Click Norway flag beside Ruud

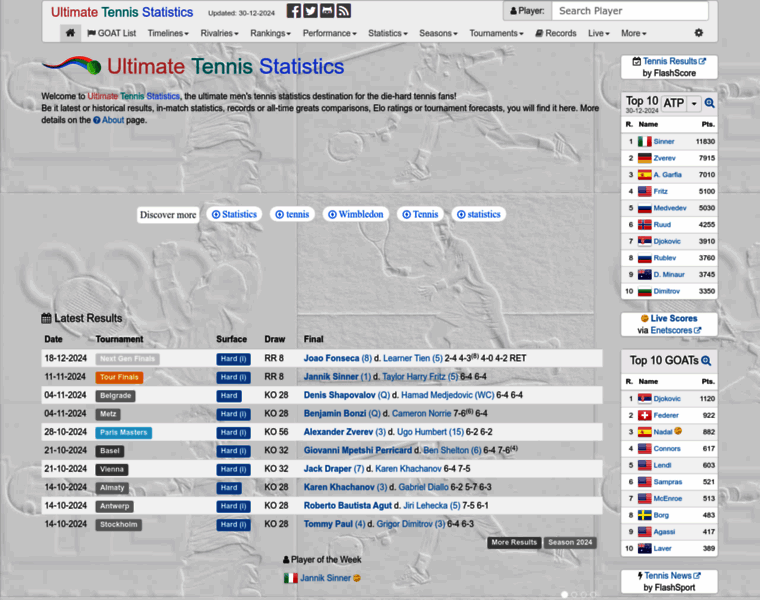(644, 225)
